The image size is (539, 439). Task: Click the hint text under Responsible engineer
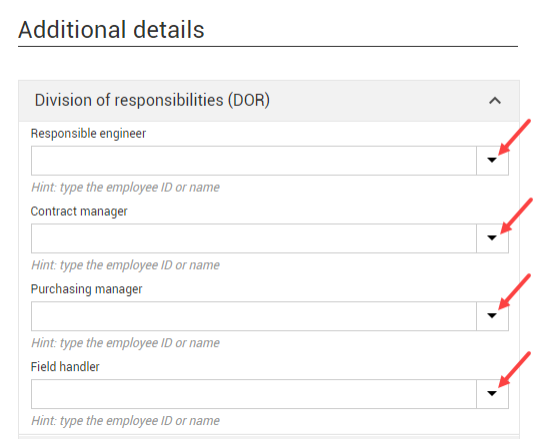pyautogui.click(x=125, y=187)
